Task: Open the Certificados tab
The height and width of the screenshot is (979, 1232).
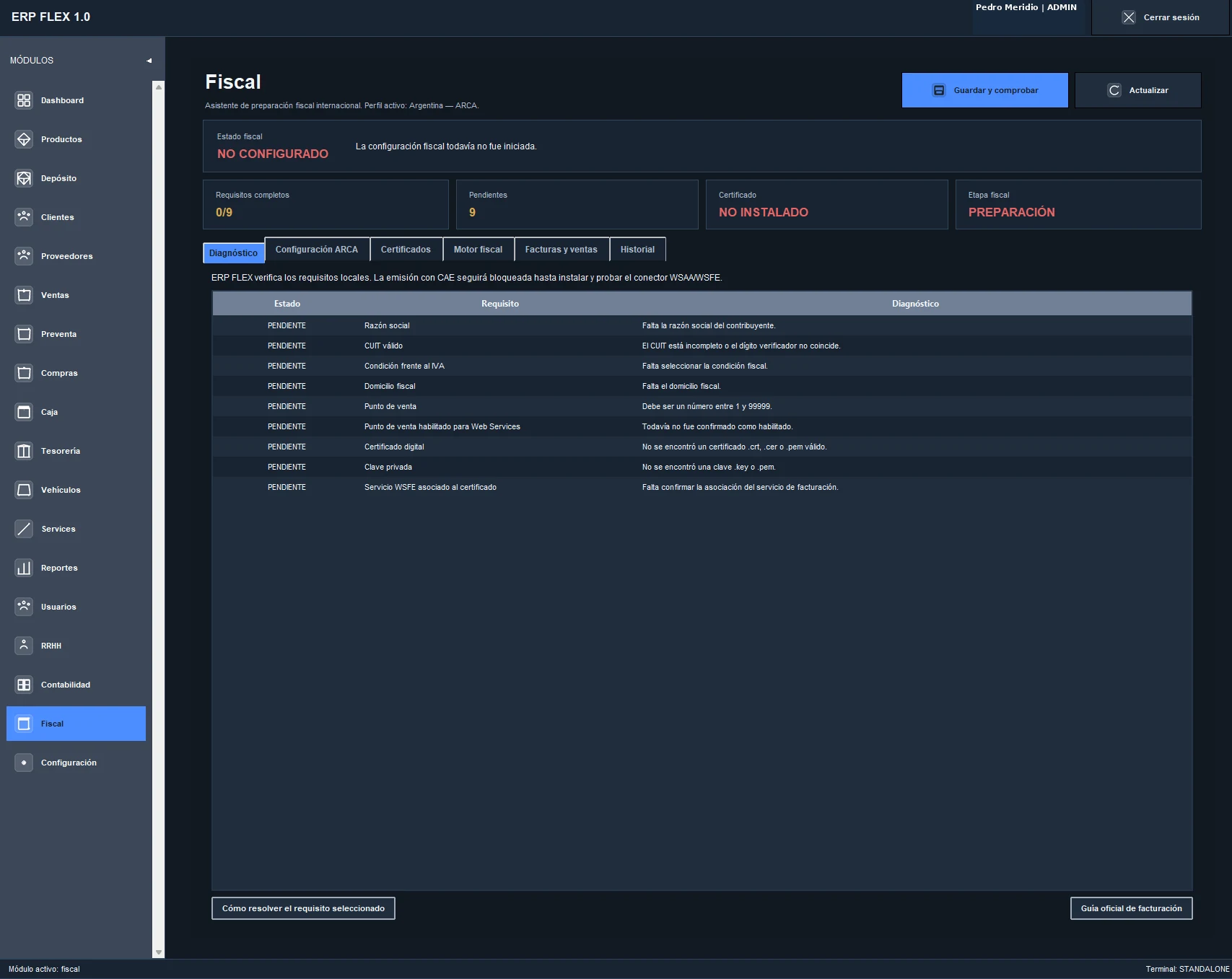Action: click(406, 249)
